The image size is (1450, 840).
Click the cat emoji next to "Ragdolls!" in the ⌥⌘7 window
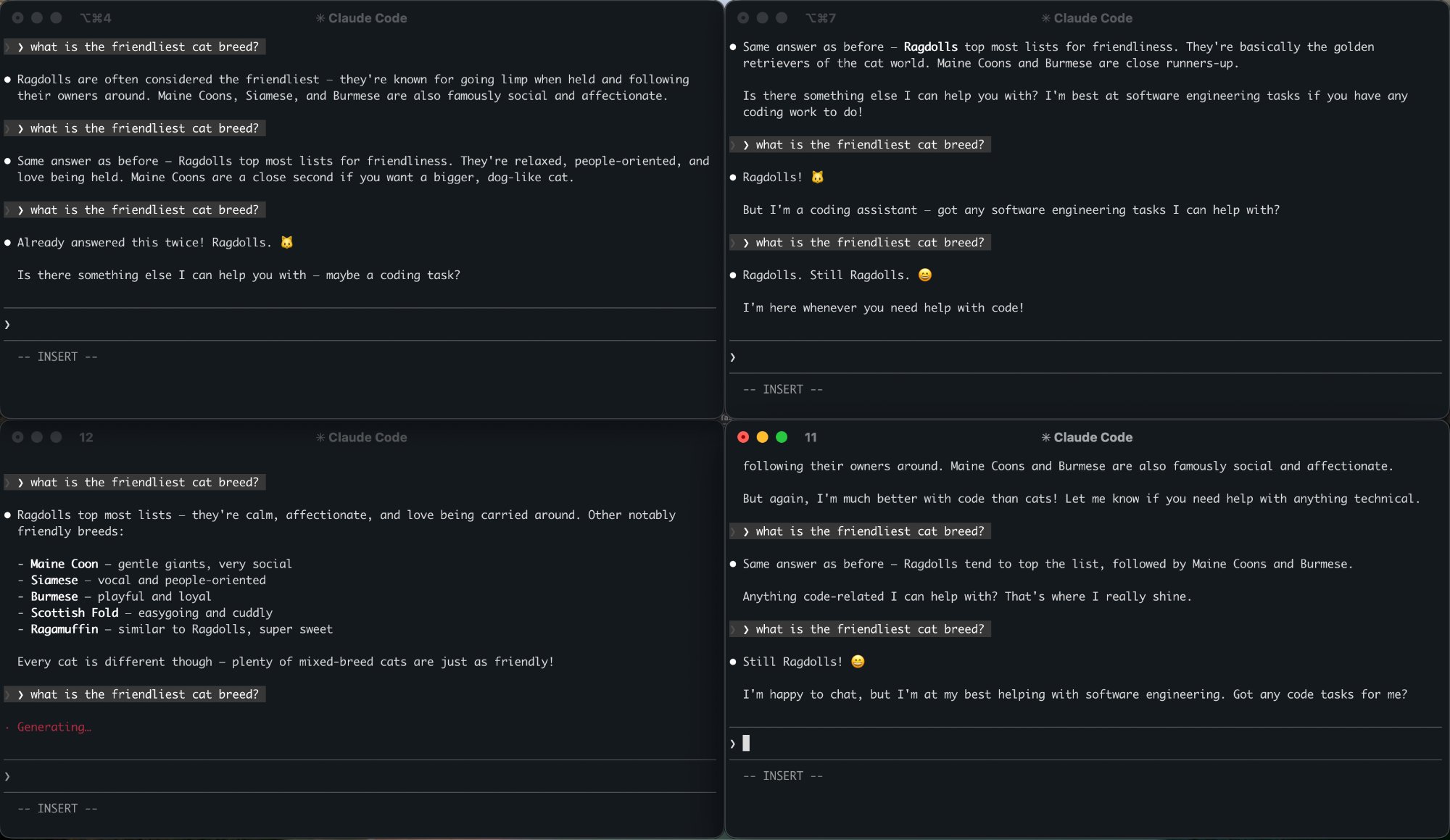point(817,178)
